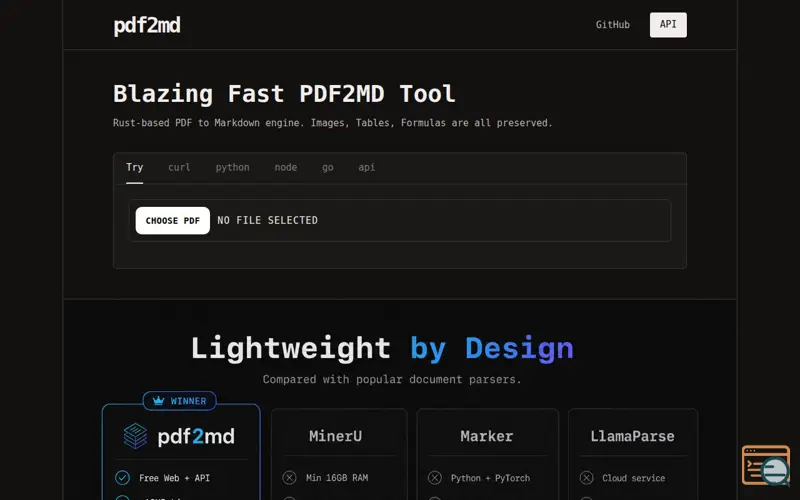
Task: Click the WINNER badge label
Action: pos(188,401)
